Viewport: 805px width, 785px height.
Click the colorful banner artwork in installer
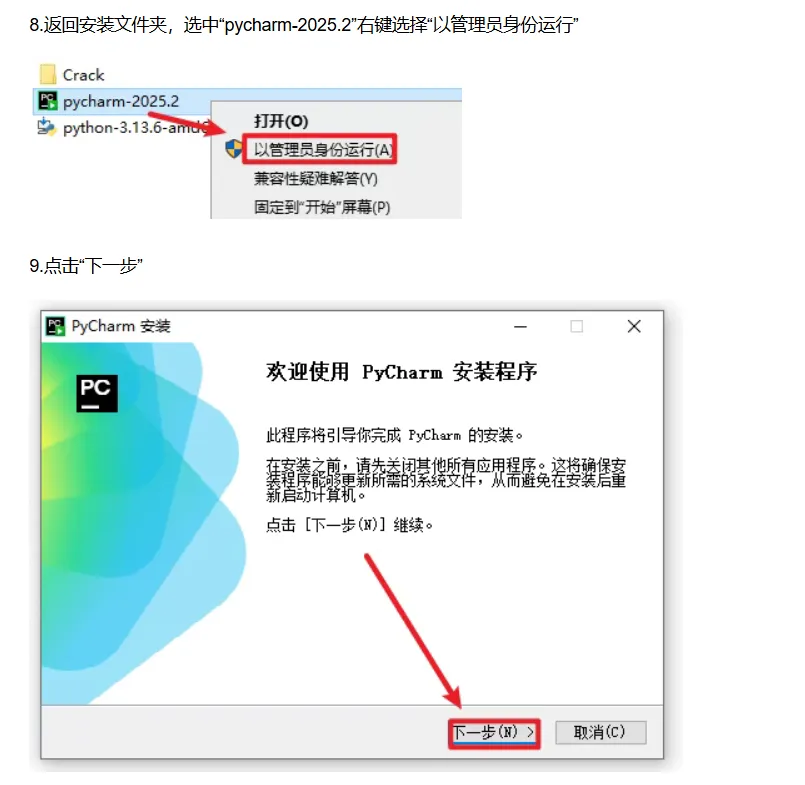click(x=144, y=524)
